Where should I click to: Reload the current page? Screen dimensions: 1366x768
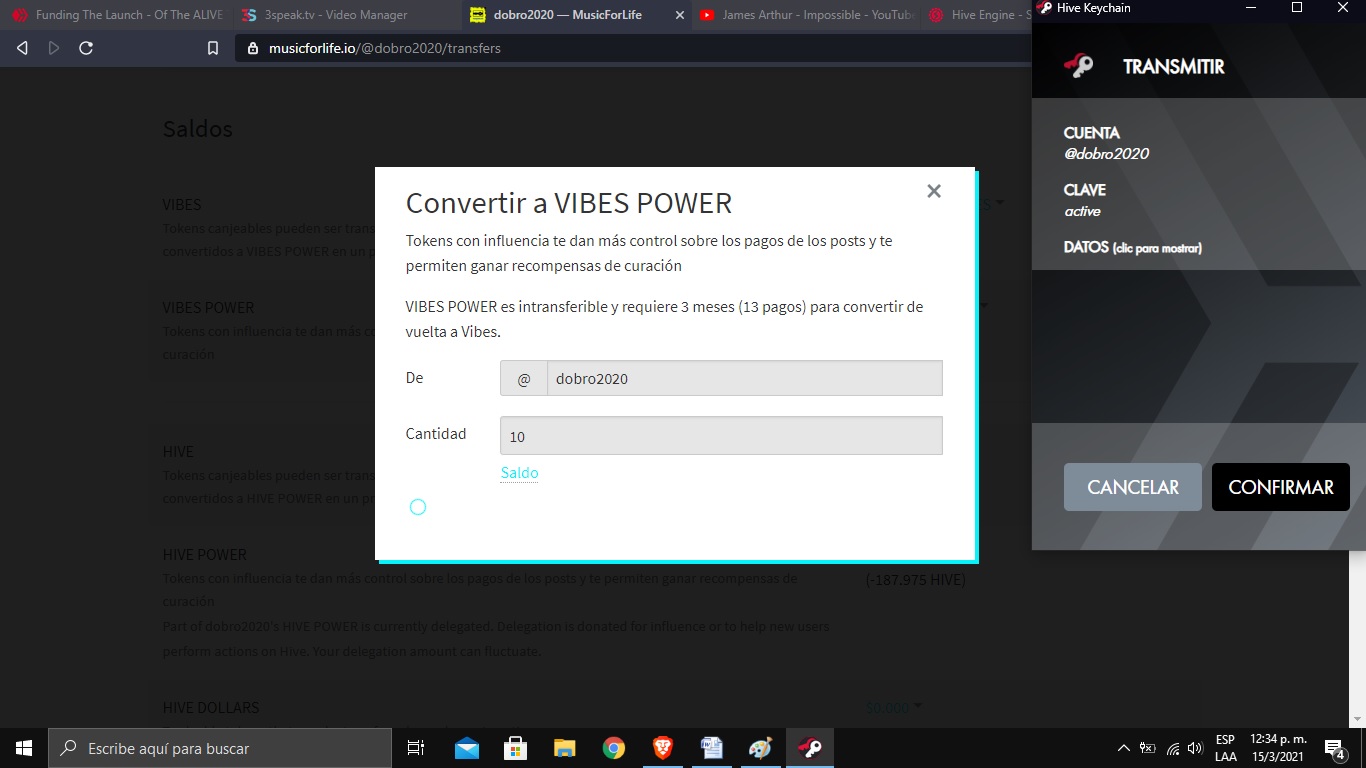86,48
